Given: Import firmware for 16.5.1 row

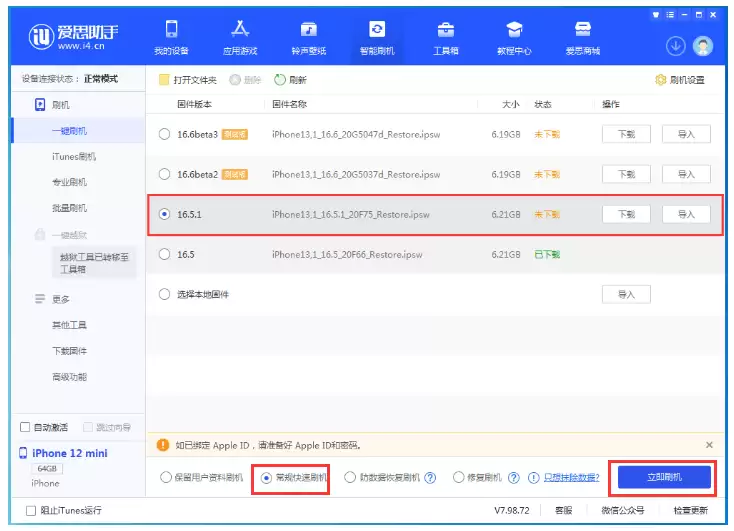Looking at the screenshot, I should 686,214.
